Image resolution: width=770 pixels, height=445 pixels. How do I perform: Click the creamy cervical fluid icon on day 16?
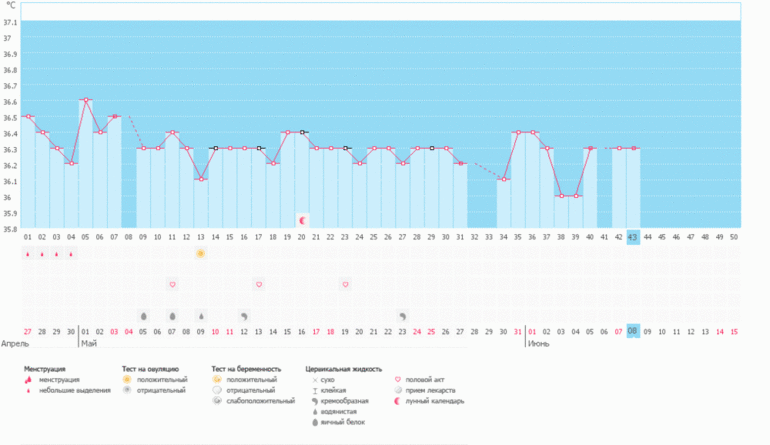244,316
